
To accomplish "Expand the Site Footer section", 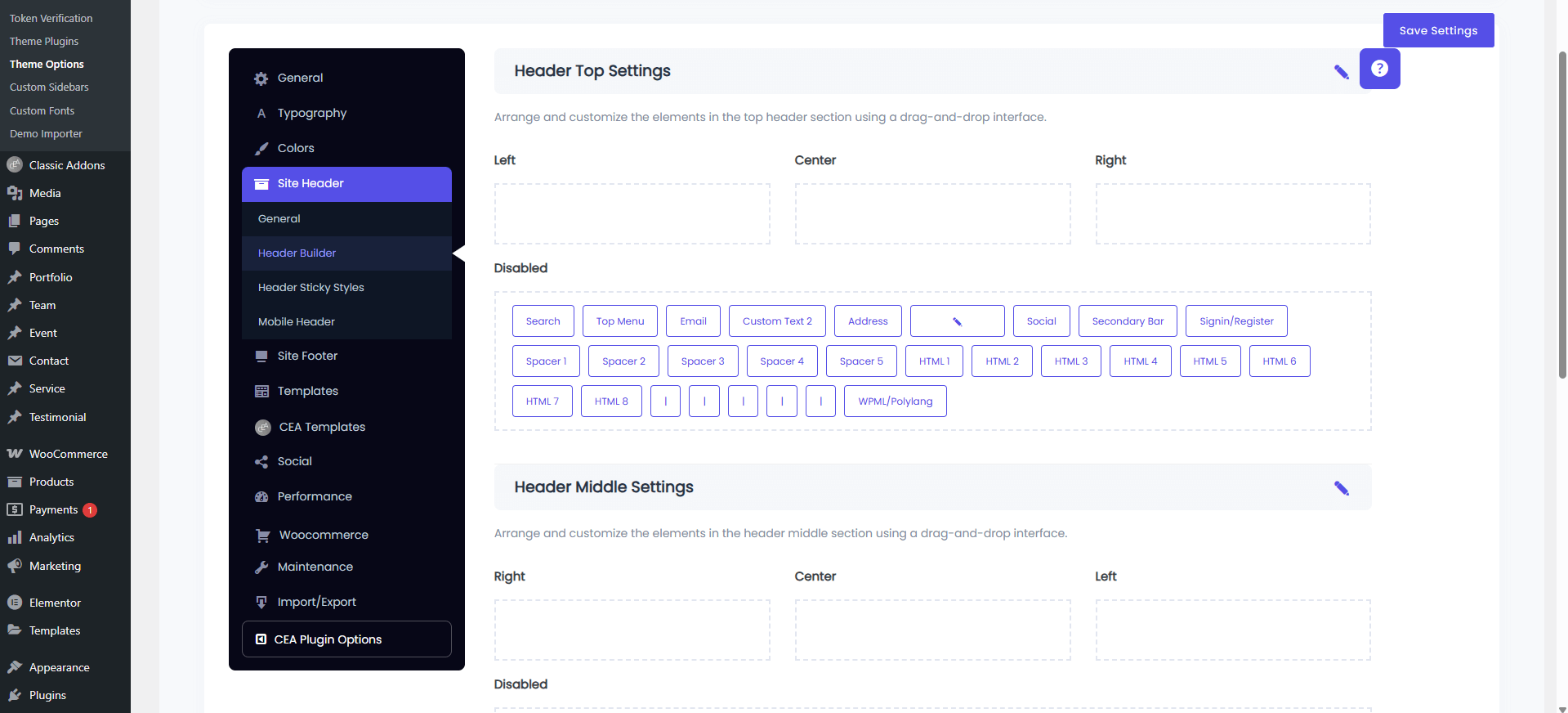I will click(307, 356).
